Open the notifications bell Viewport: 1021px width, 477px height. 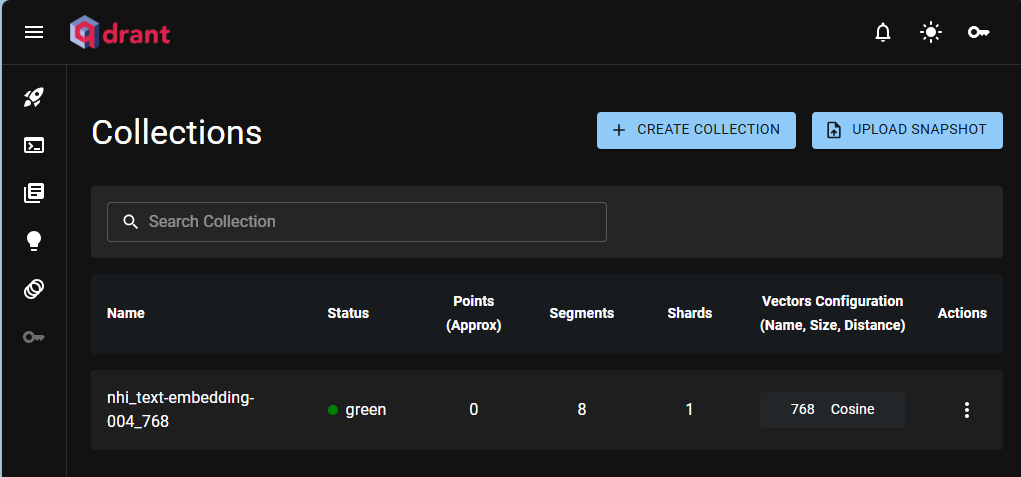click(x=882, y=33)
